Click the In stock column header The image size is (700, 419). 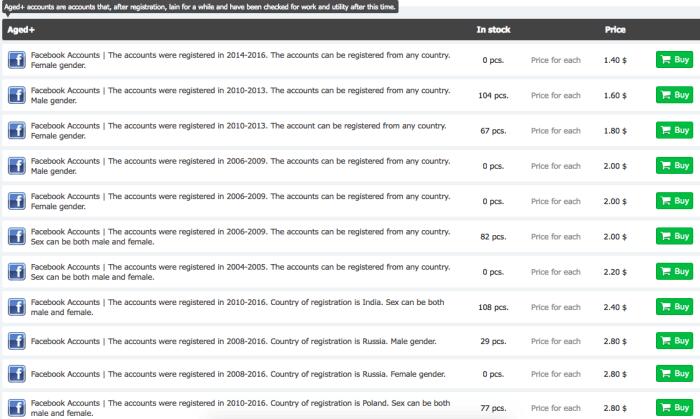click(493, 30)
